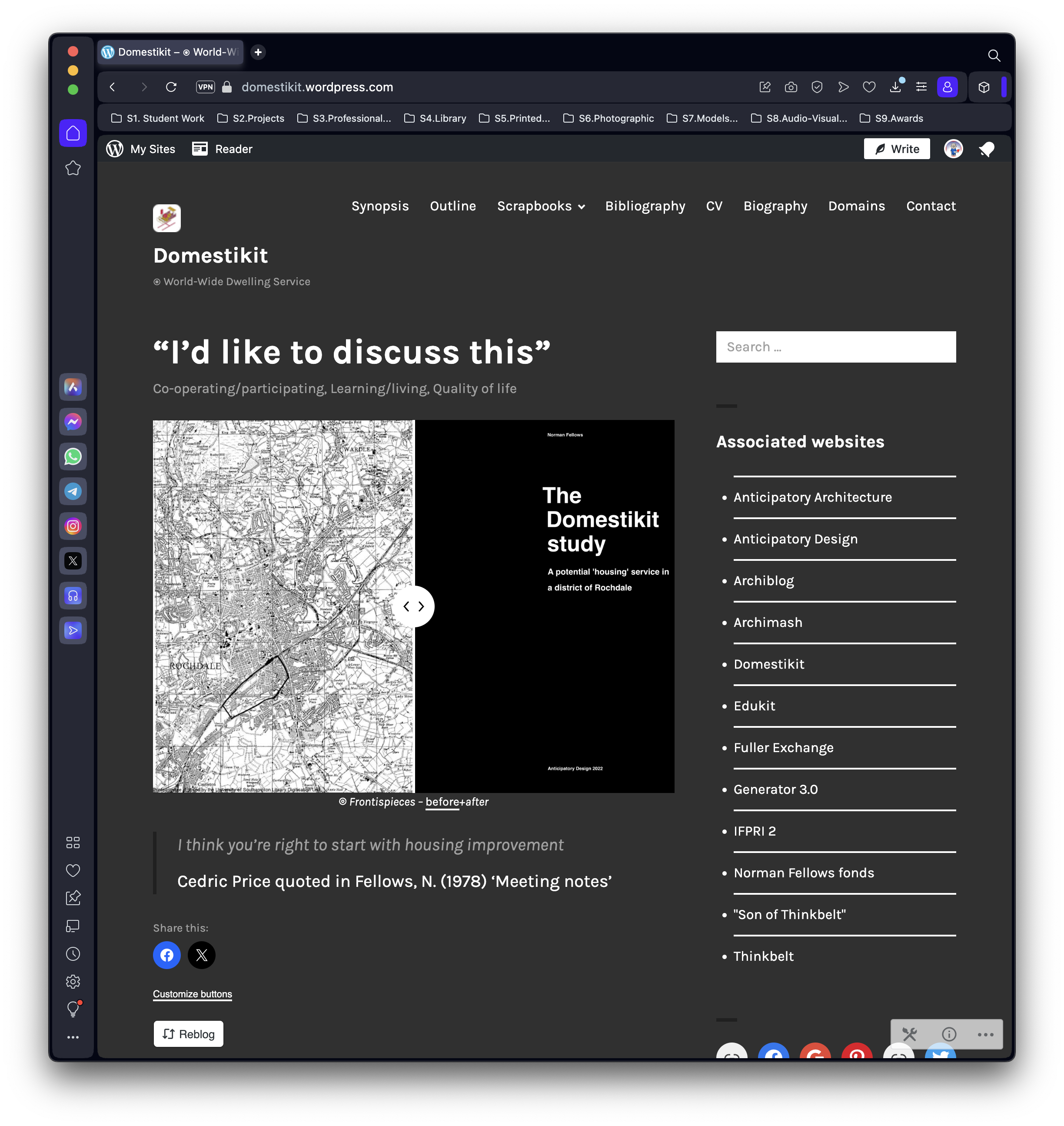The image size is (1064, 1126).
Task: Open the Opera home start page icon
Action: [73, 133]
